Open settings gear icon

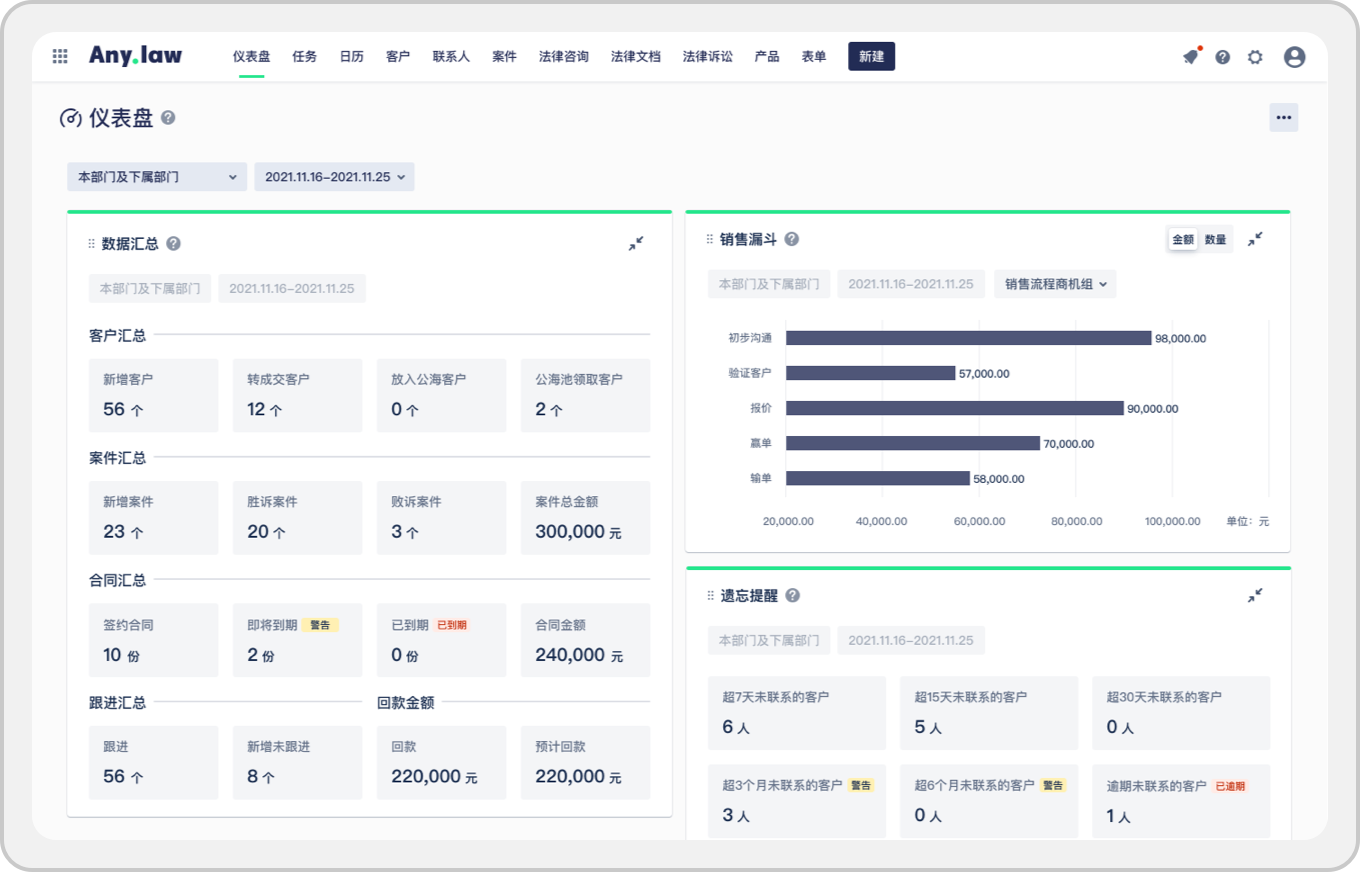tap(1255, 57)
